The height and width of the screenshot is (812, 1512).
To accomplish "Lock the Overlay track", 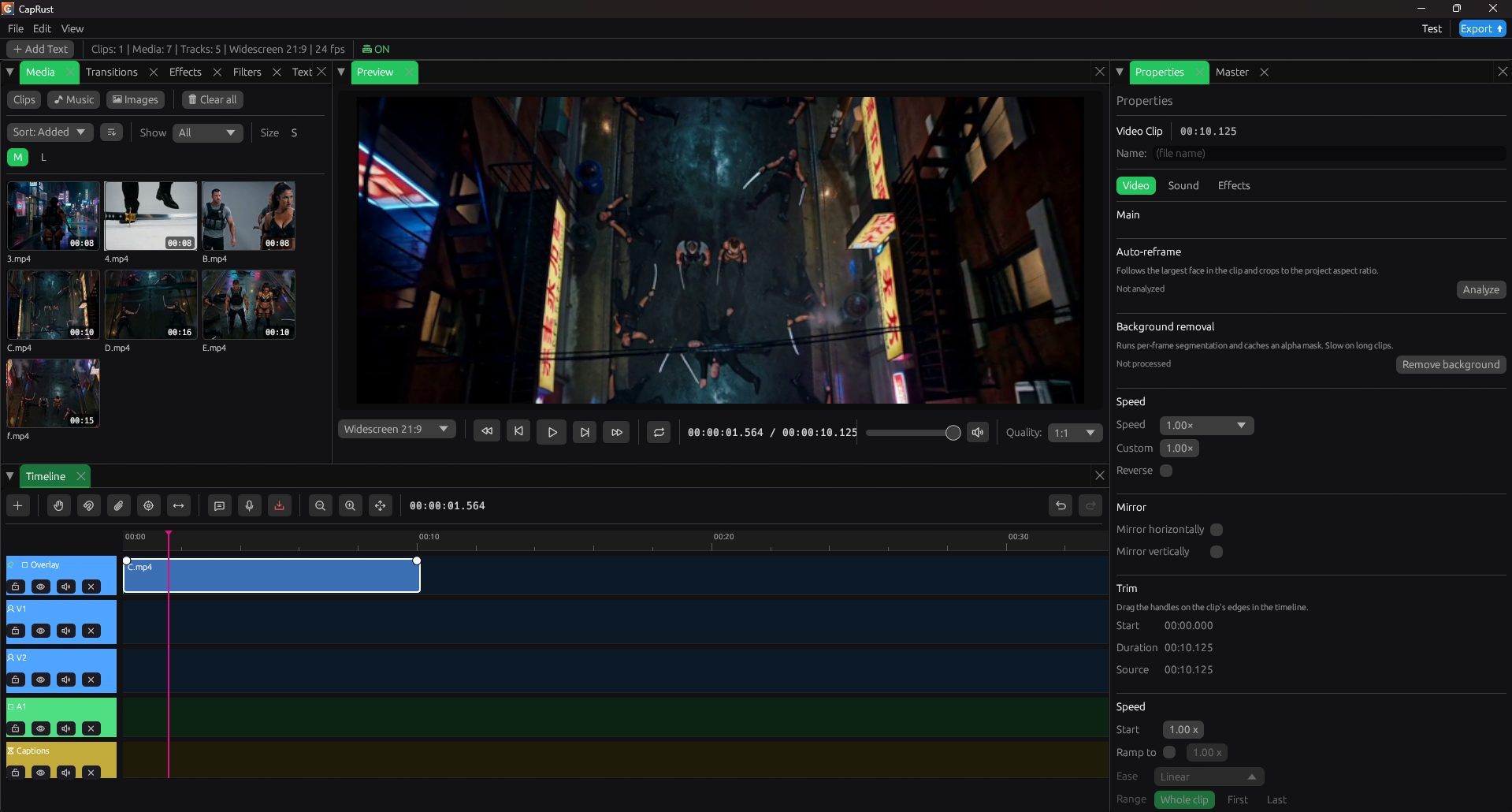I will tap(16, 587).
